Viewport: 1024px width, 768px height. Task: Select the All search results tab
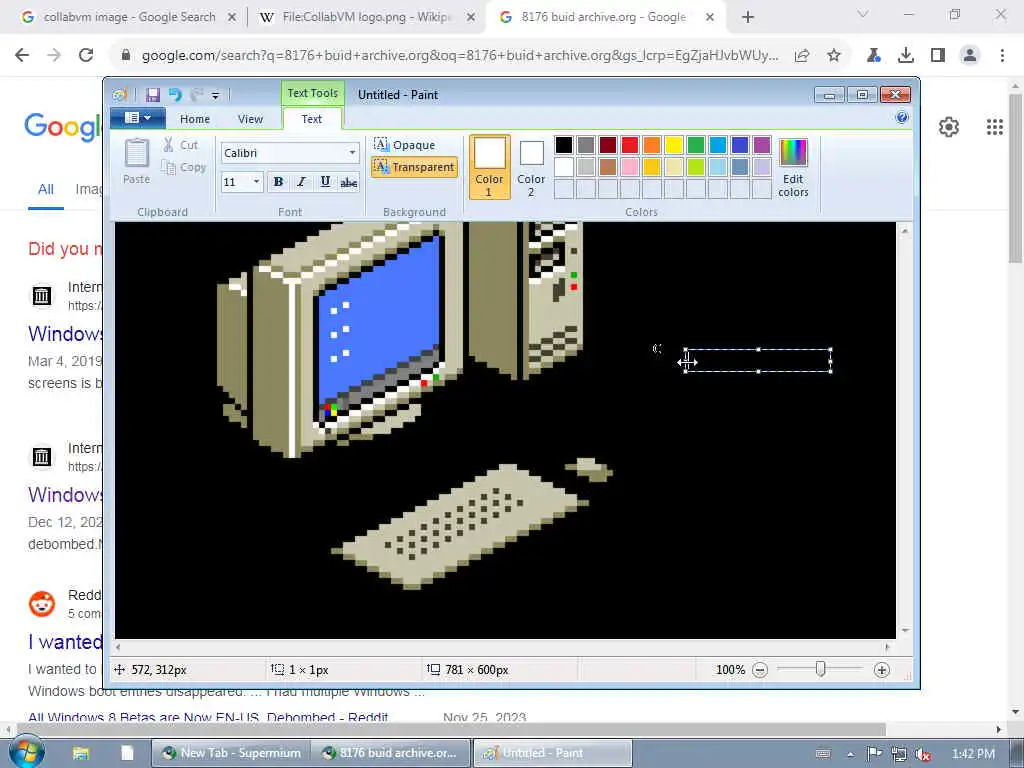pyautogui.click(x=46, y=189)
